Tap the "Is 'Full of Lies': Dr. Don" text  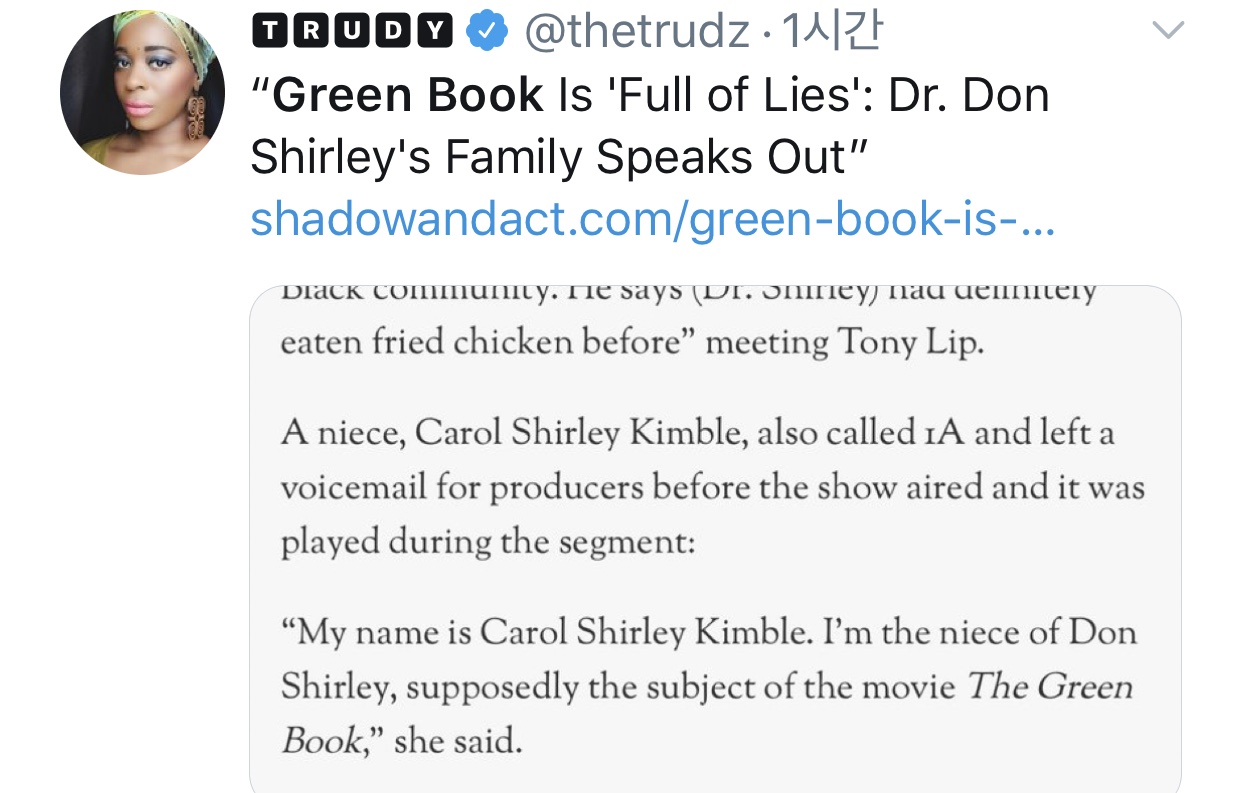click(804, 96)
